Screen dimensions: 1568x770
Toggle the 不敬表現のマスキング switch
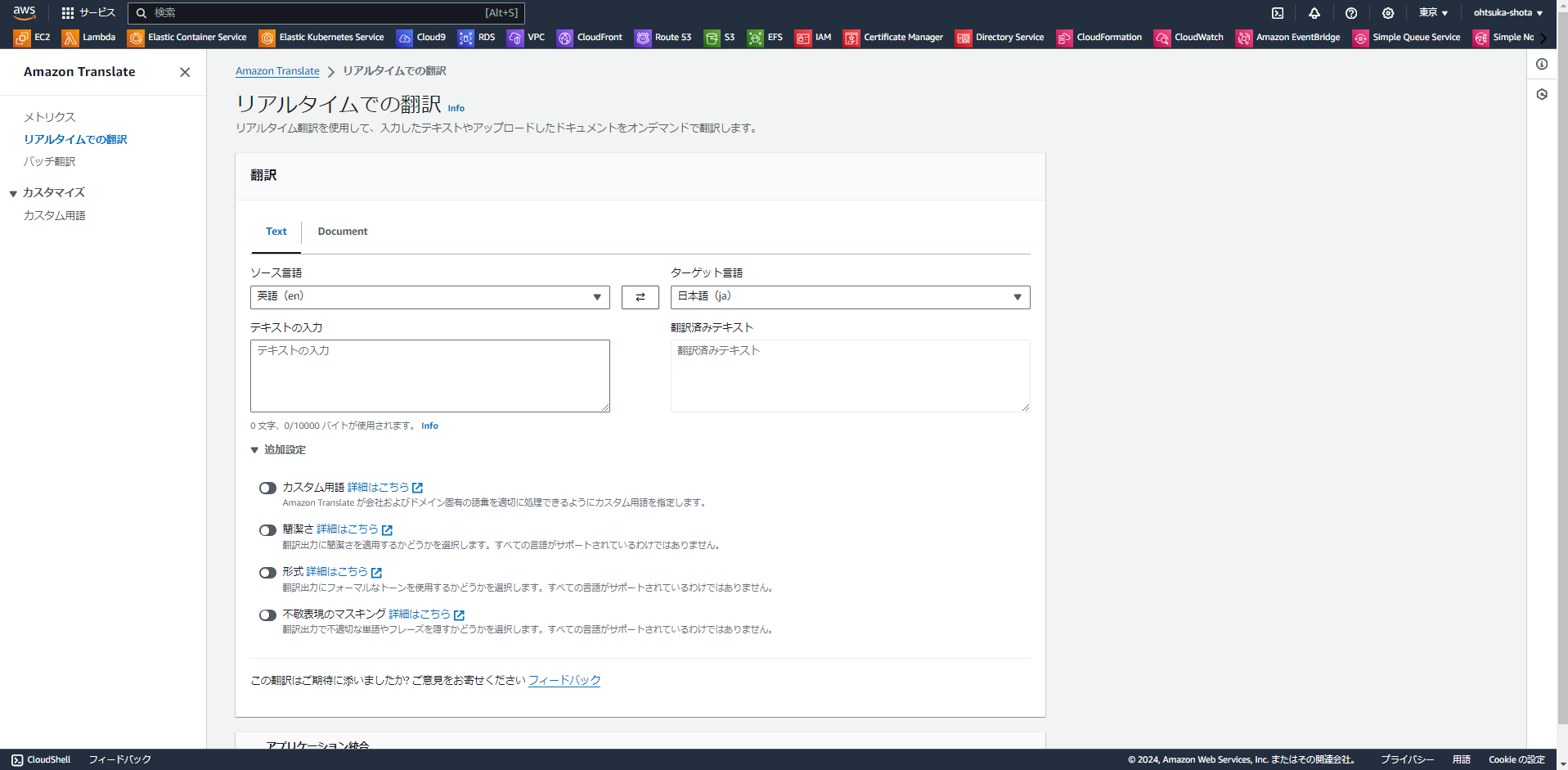pyautogui.click(x=267, y=615)
